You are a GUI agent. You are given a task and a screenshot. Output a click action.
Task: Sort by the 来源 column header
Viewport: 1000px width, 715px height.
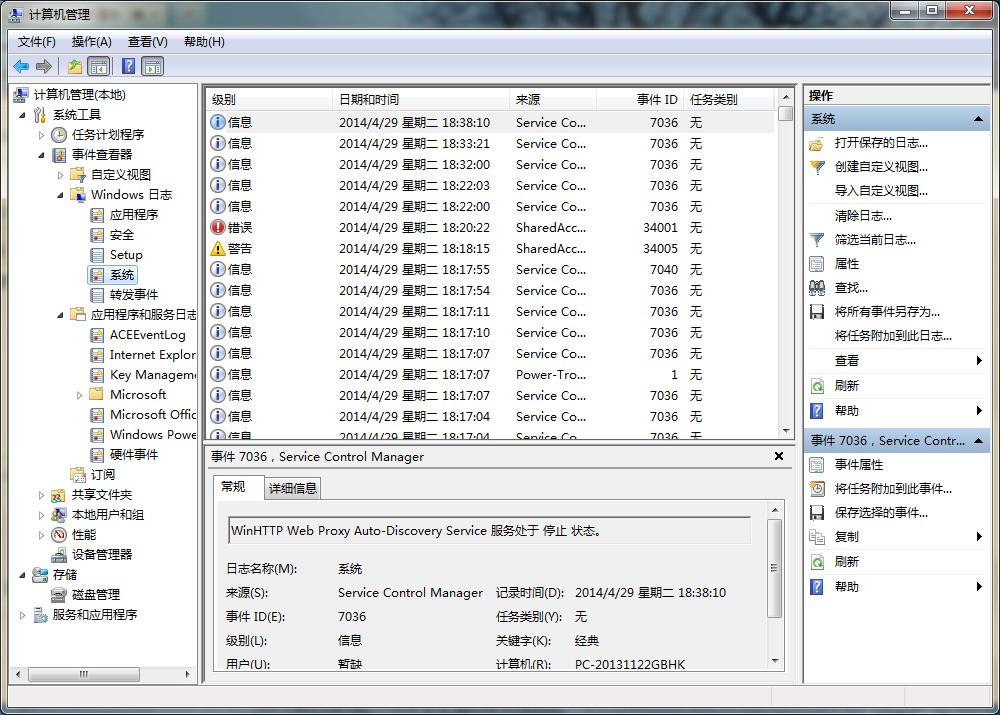[x=552, y=100]
